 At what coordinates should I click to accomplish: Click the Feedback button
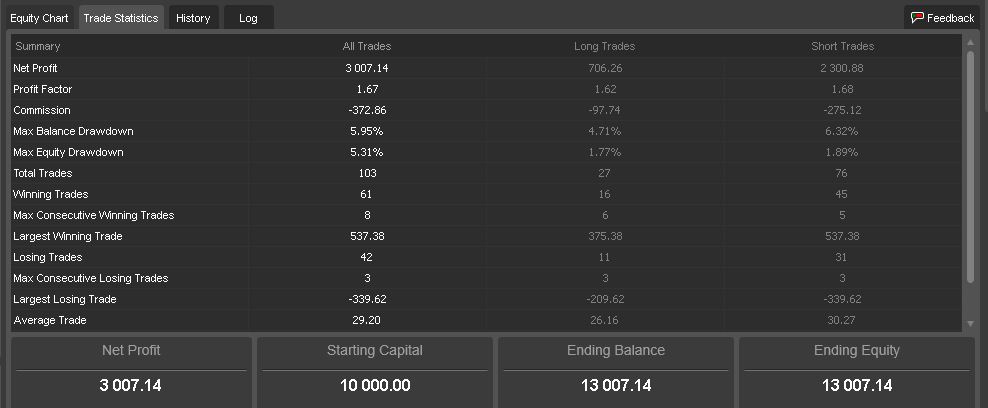pyautogui.click(x=943, y=18)
